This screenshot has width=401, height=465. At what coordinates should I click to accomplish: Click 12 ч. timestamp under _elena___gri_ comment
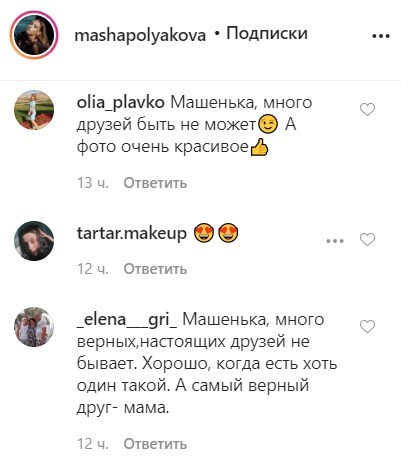[x=93, y=444]
